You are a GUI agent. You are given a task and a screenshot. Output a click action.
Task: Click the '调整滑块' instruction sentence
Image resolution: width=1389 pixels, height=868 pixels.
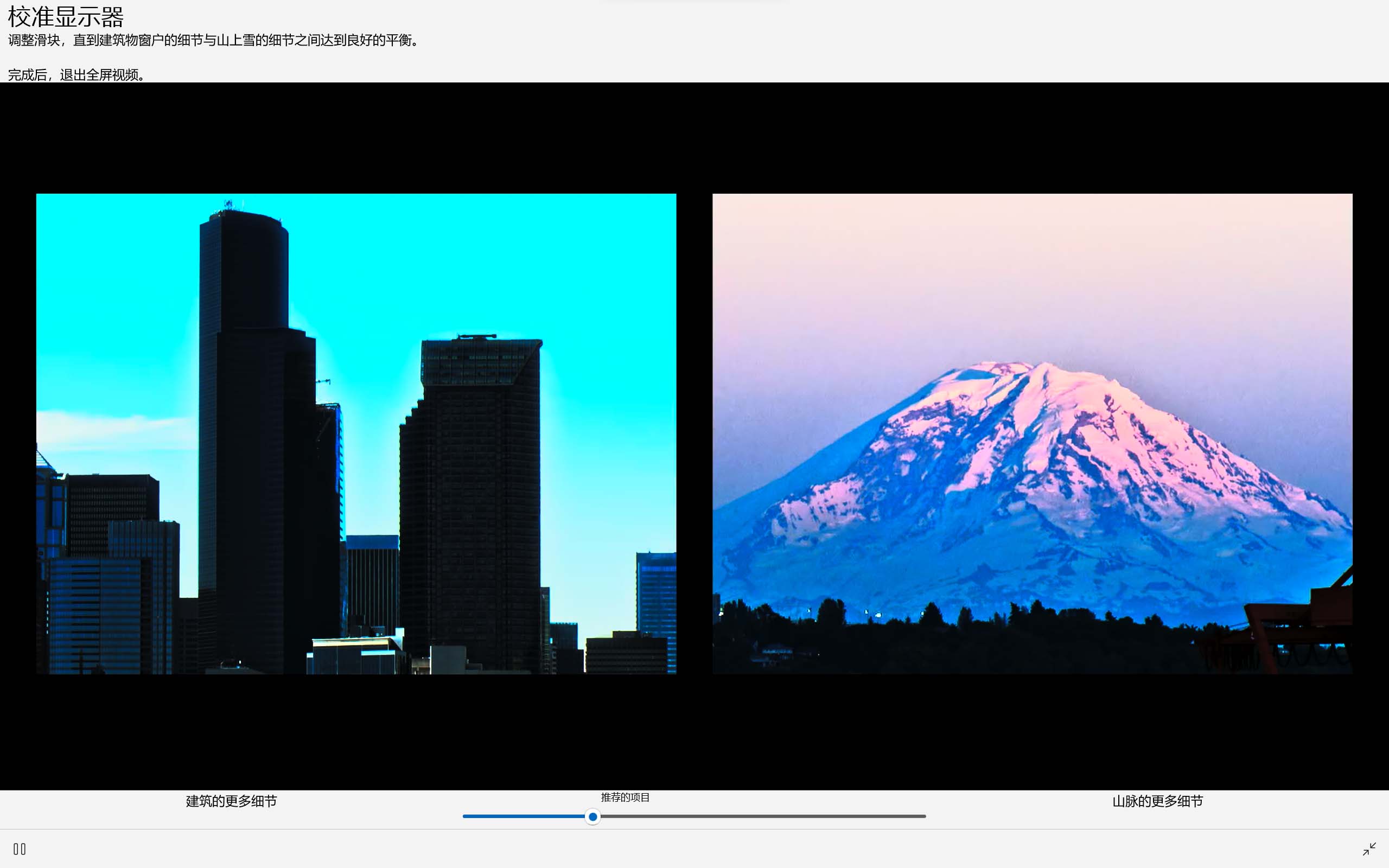tap(214, 40)
